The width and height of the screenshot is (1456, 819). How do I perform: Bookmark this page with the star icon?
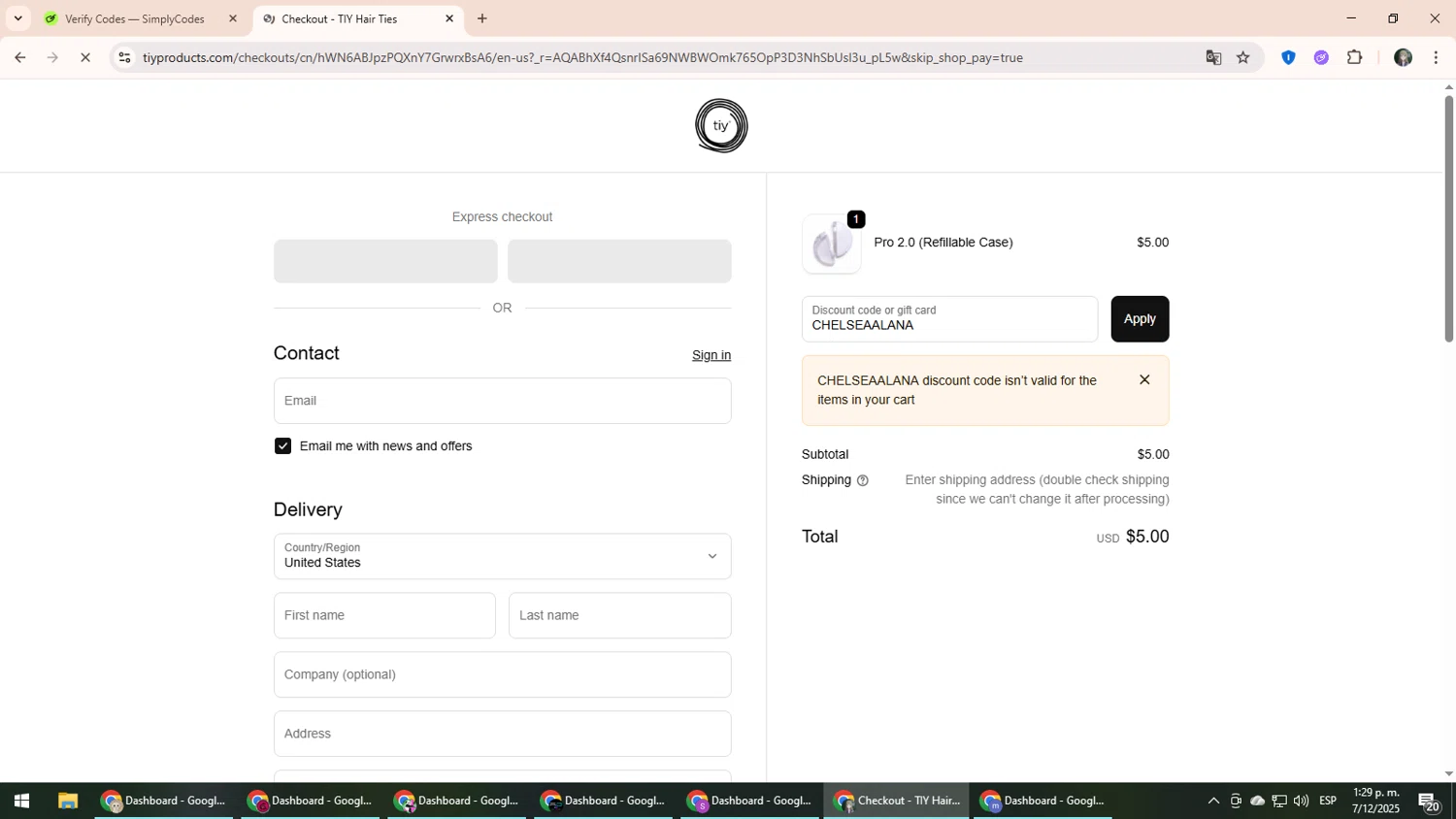click(1243, 57)
